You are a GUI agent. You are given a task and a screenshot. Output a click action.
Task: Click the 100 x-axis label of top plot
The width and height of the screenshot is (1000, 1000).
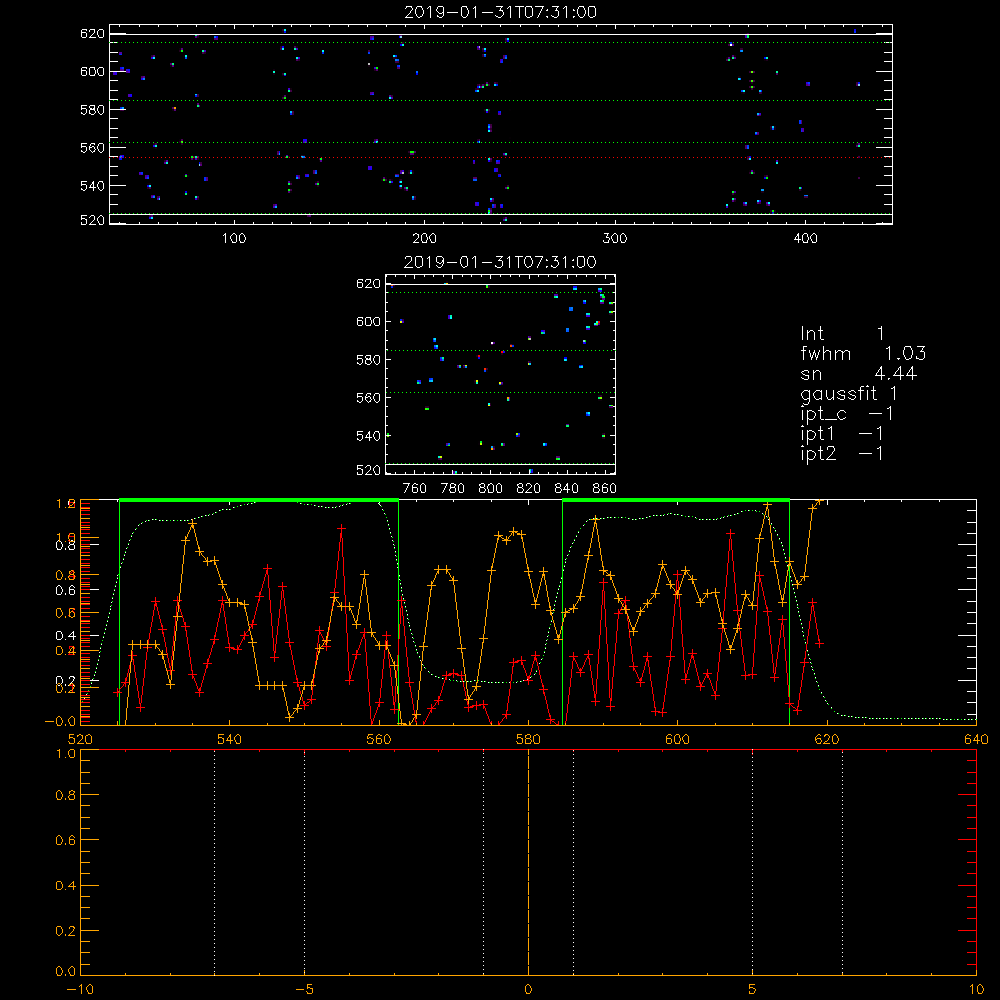pyautogui.click(x=234, y=239)
